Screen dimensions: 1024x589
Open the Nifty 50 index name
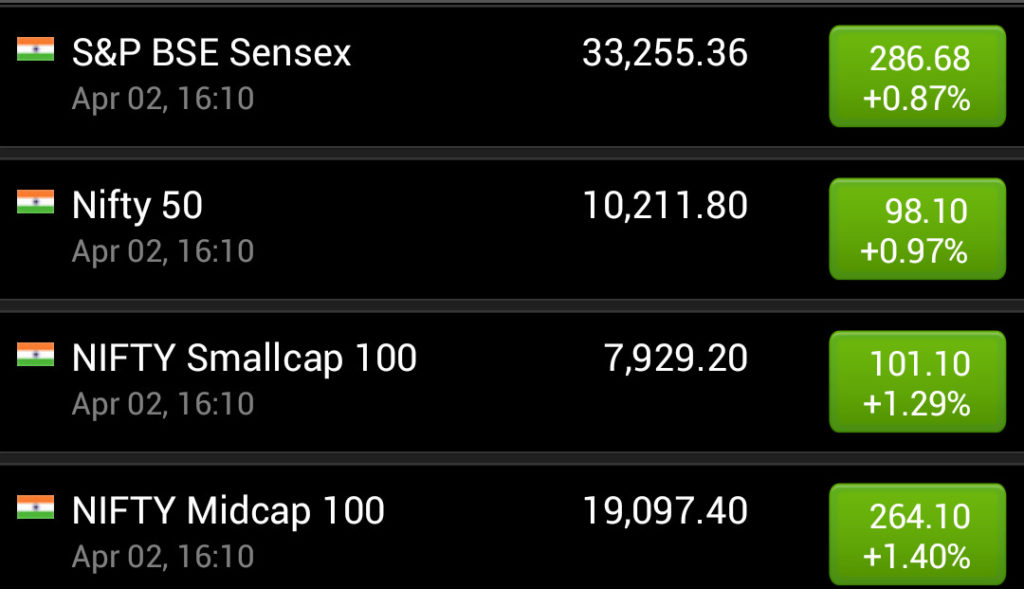point(137,206)
